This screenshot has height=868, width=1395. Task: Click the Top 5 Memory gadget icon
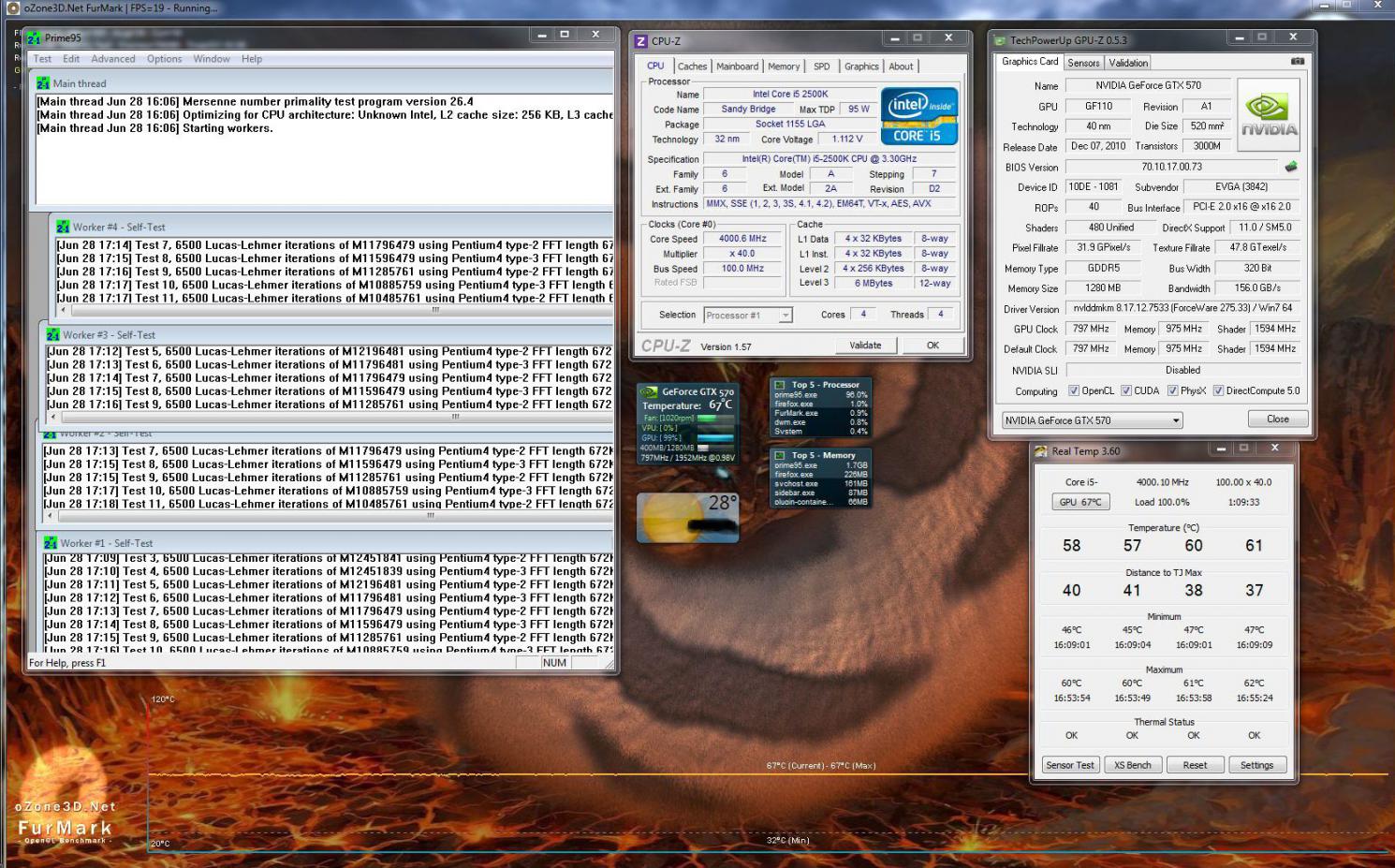pos(780,455)
